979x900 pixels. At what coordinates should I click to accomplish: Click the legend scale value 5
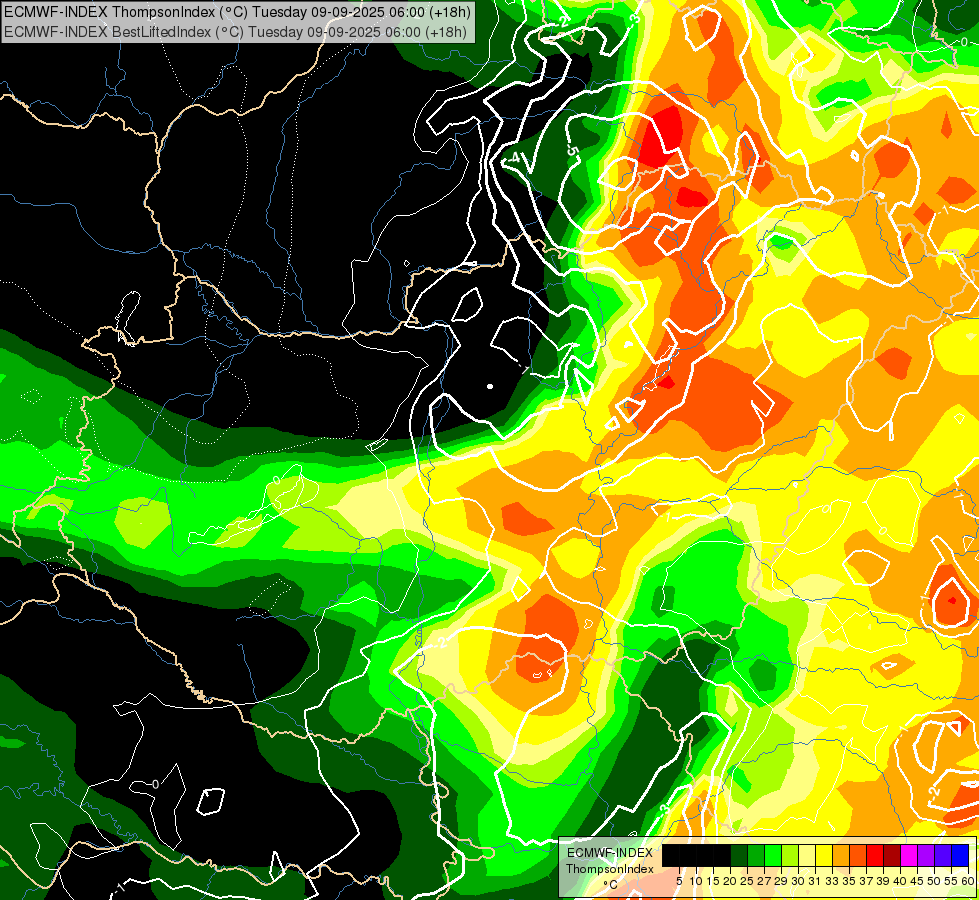pos(679,881)
